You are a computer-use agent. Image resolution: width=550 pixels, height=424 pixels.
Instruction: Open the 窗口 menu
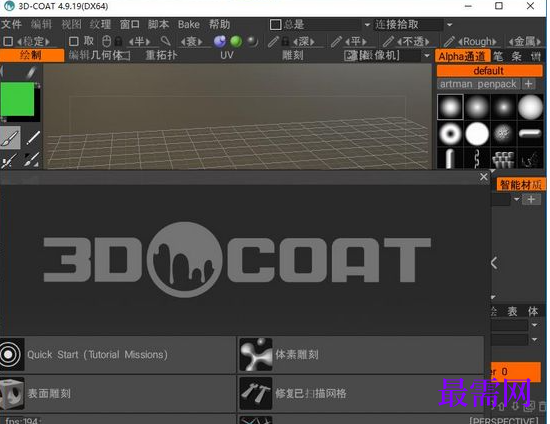coord(129,25)
